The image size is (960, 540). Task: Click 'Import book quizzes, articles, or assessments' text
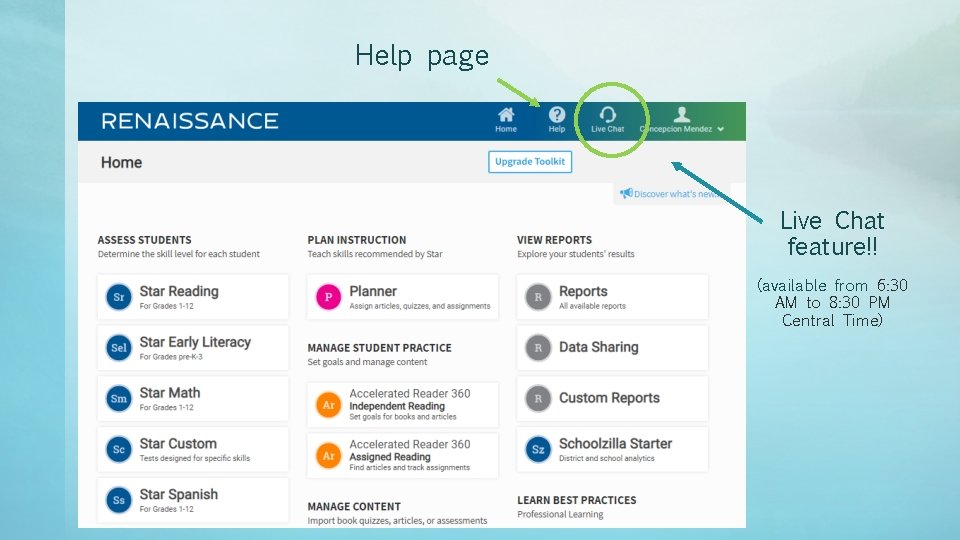pos(397,521)
